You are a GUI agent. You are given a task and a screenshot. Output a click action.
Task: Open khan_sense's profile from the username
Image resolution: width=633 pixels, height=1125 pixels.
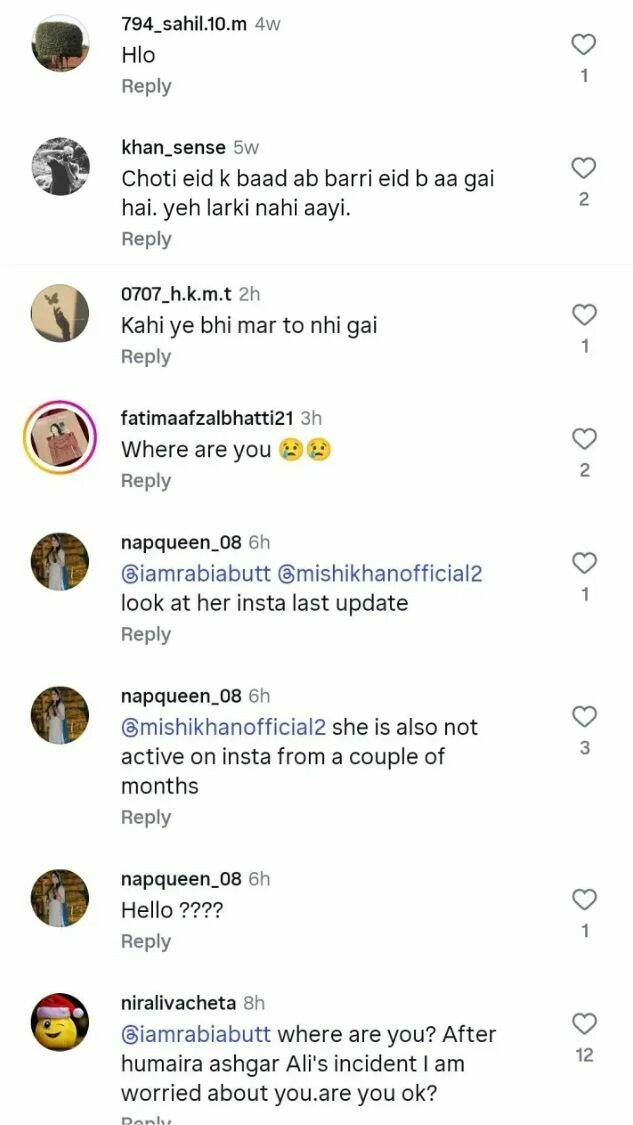[173, 147]
